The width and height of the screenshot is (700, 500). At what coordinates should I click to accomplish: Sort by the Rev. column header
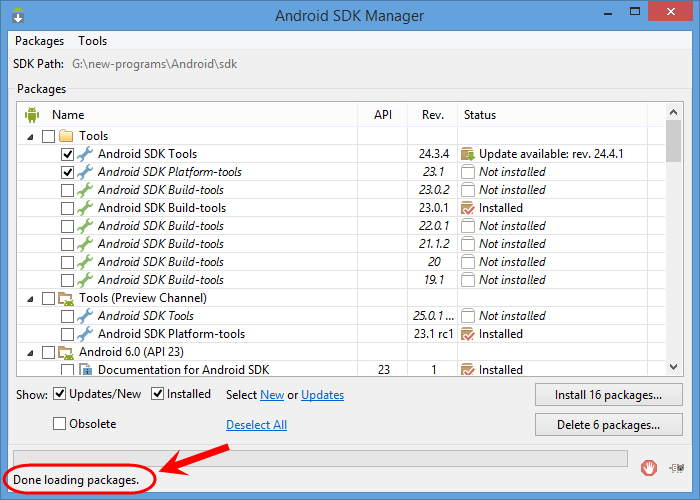click(x=433, y=115)
